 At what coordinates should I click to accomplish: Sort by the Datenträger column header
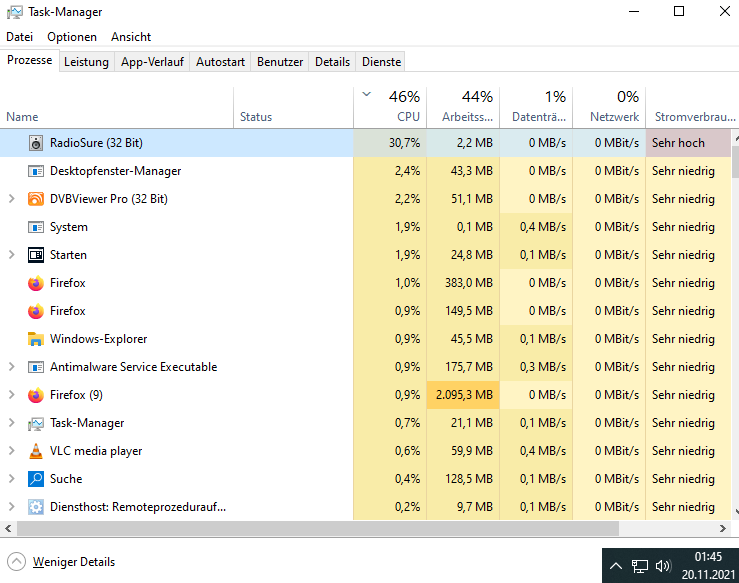tap(536, 107)
